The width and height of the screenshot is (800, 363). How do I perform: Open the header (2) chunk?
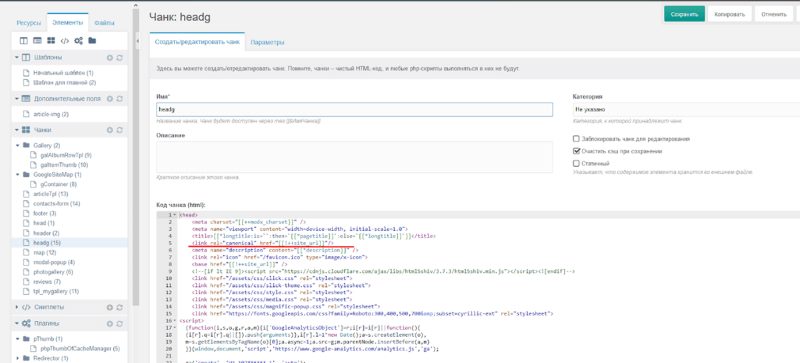point(46,233)
